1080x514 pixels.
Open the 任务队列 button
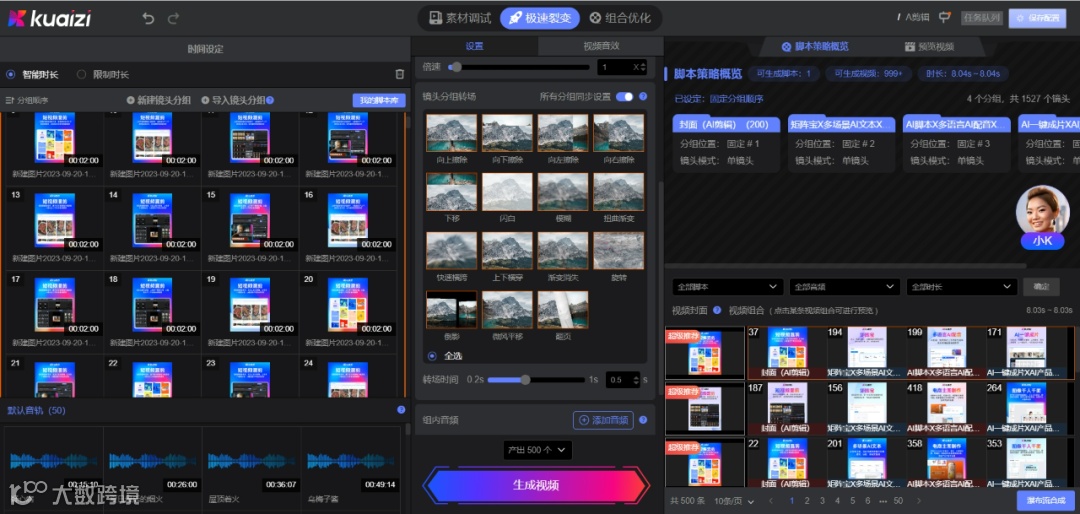pyautogui.click(x=982, y=18)
